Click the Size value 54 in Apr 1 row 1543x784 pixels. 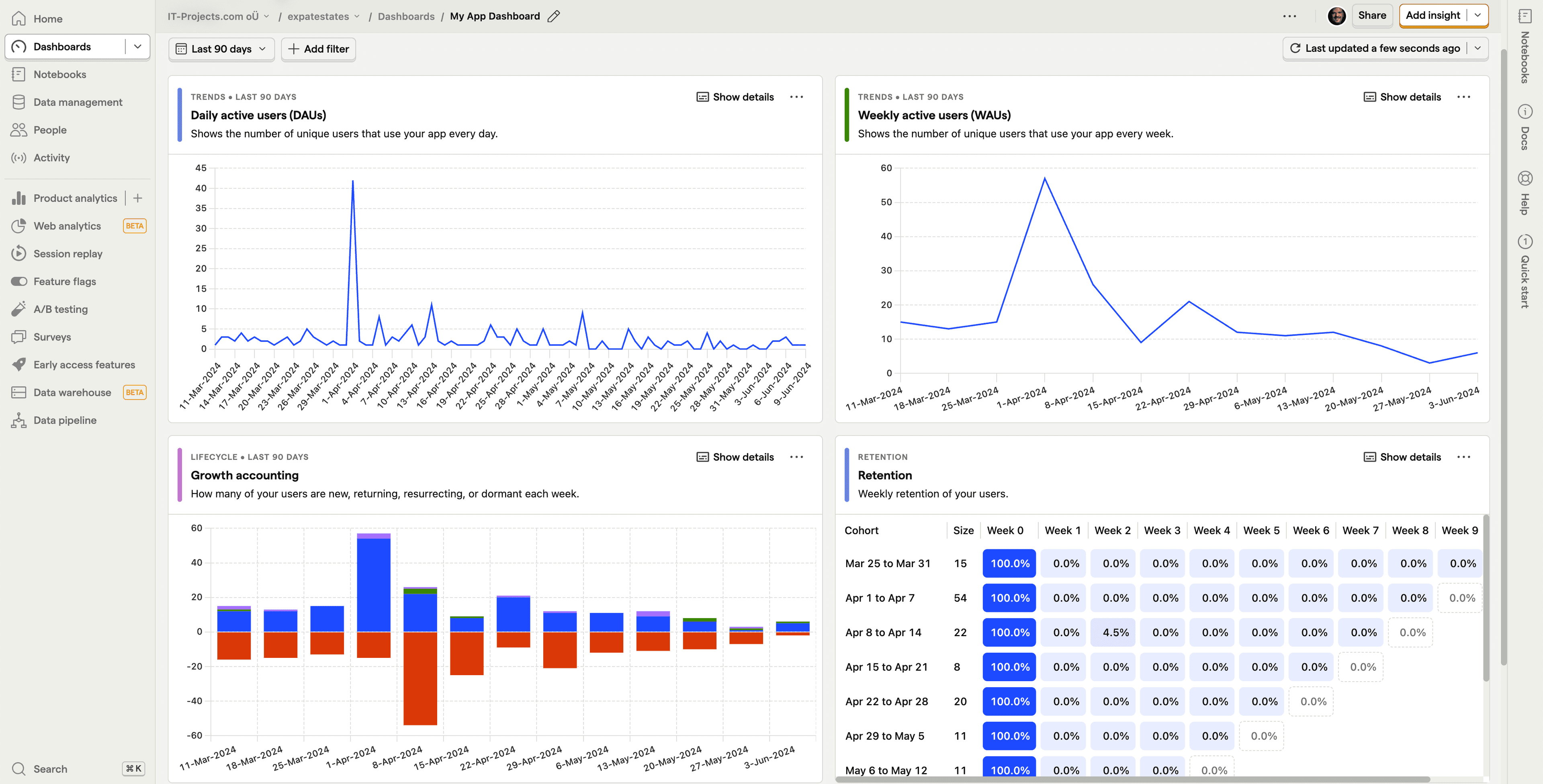tap(960, 598)
